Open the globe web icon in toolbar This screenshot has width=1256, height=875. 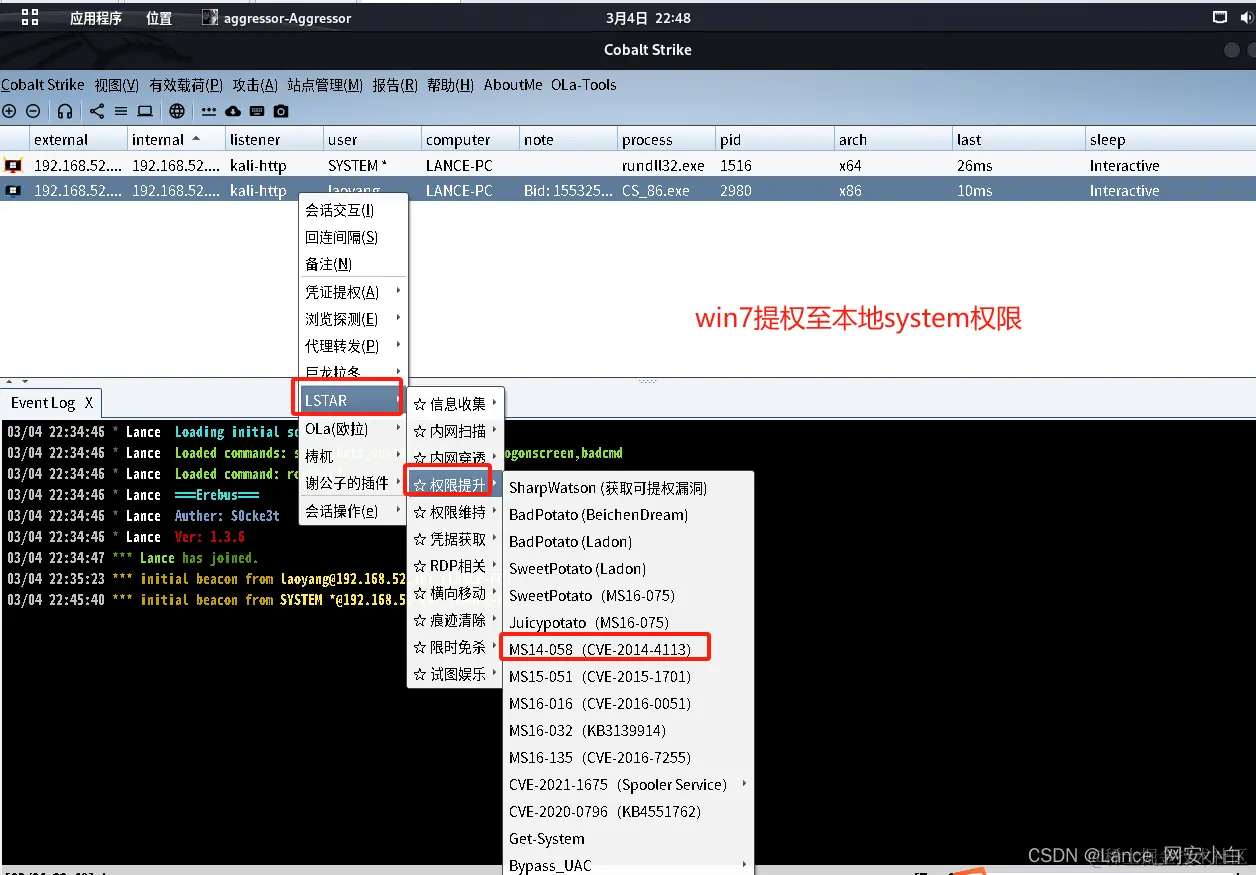[177, 111]
